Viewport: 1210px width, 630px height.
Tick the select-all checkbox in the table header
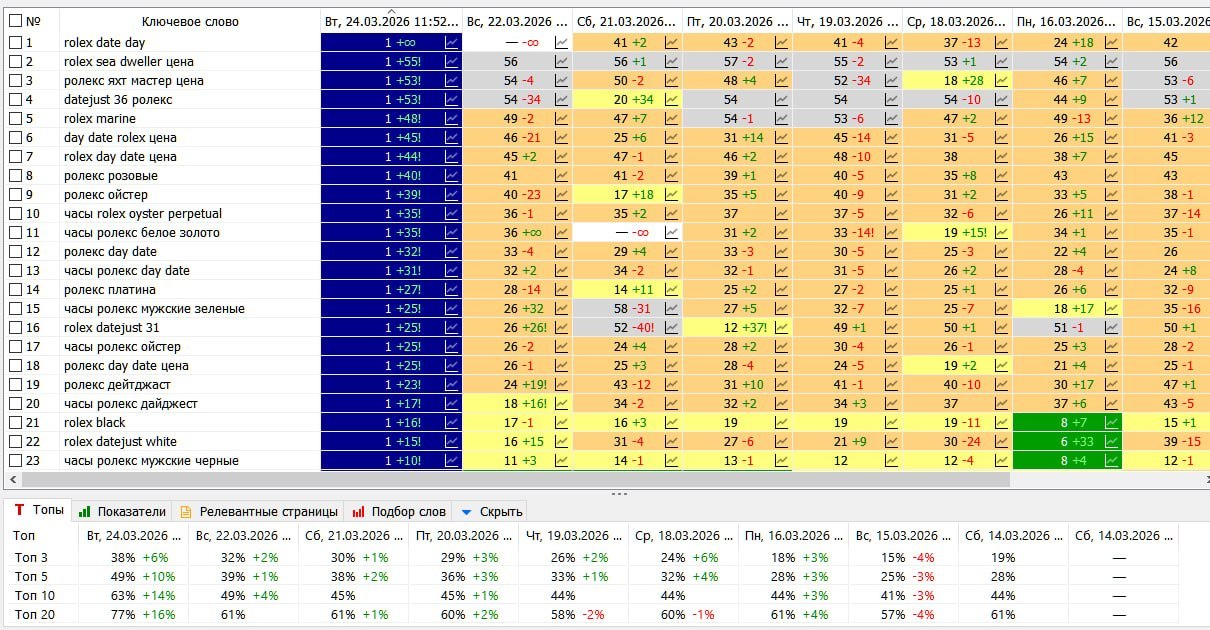[x=15, y=21]
